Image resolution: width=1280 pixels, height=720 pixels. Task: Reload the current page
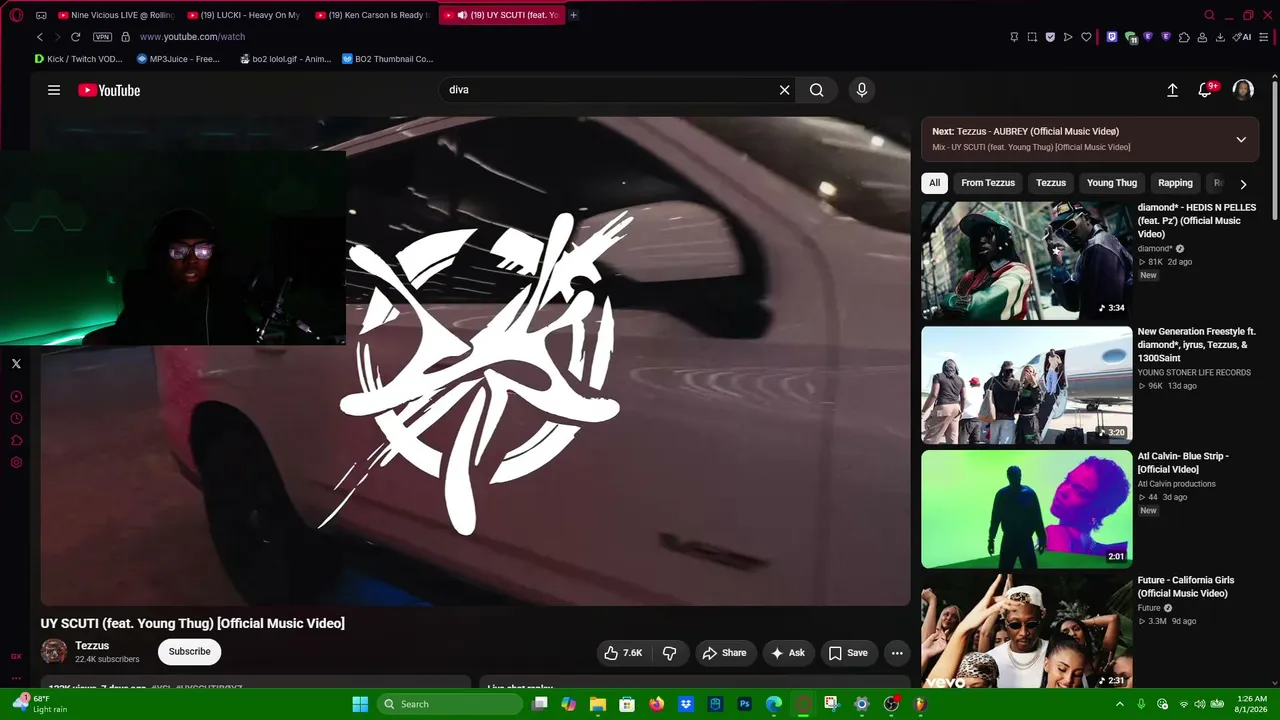coord(75,37)
